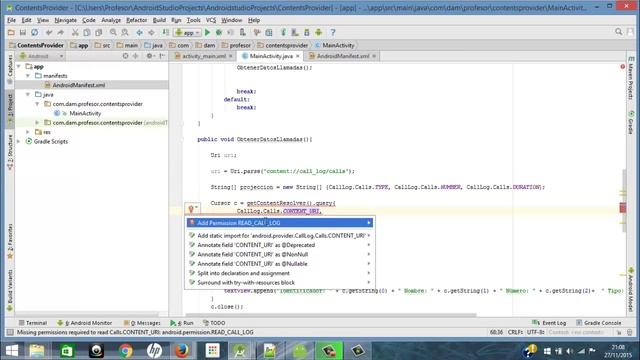Switch to AndroidManifest.xml editor tab
The height and width of the screenshot is (360, 640).
342,56
